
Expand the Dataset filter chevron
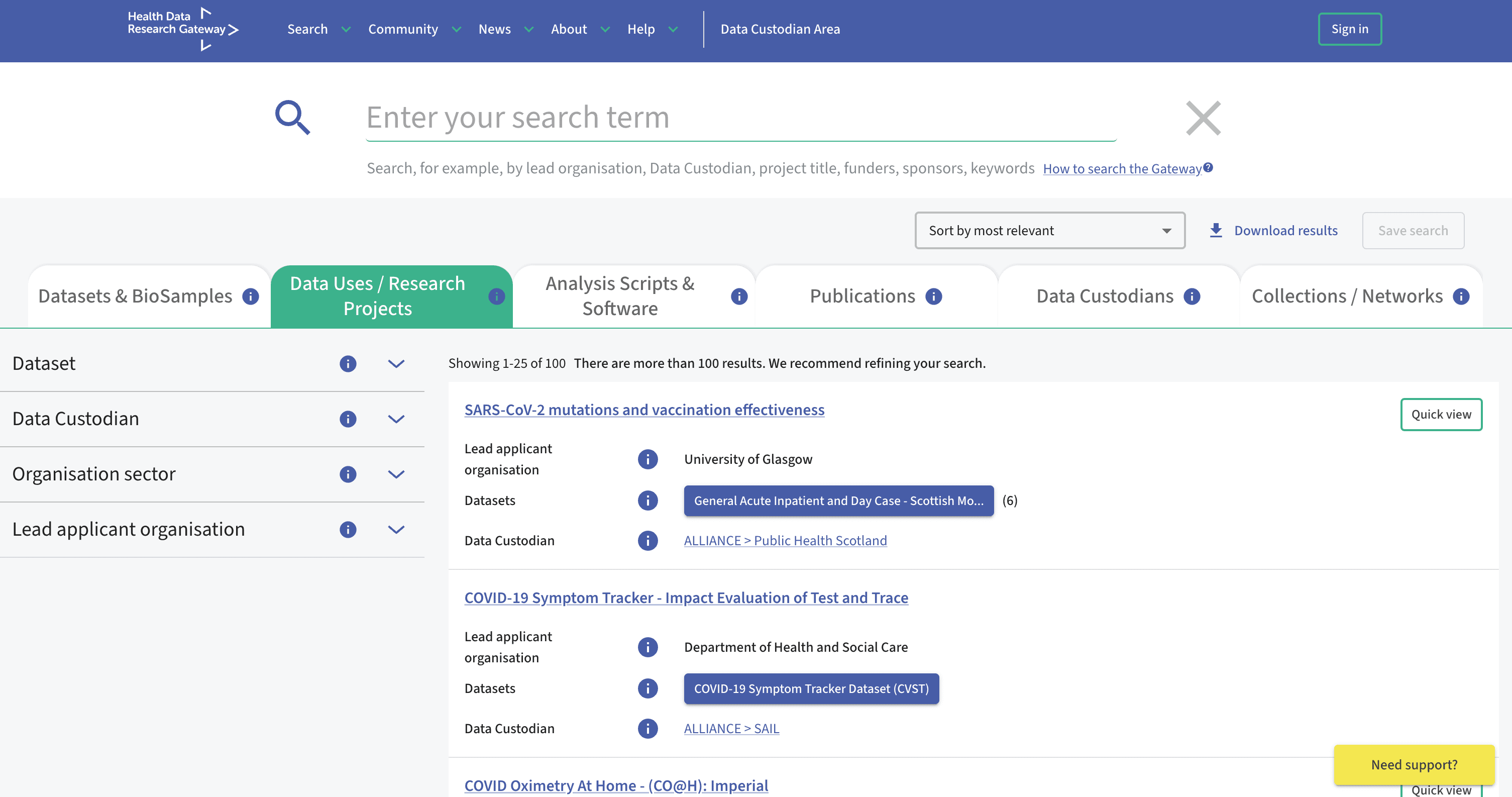(x=396, y=363)
